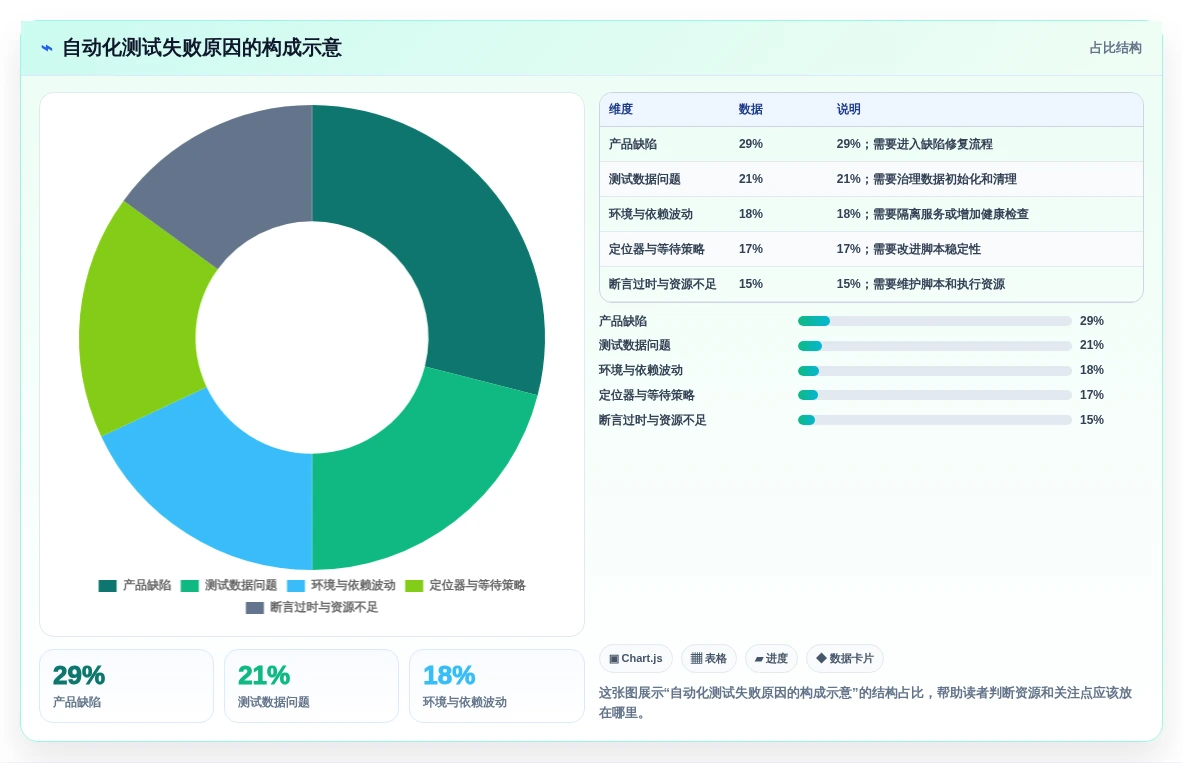The image size is (1183, 763).
Task: Click the 表格 tag chip
Action: point(708,659)
